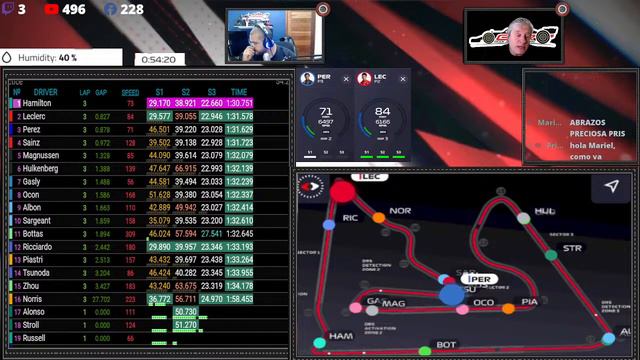Viewport: 640px width, 360px height.
Task: Select the HUL marker on map
Action: [x=524, y=218]
